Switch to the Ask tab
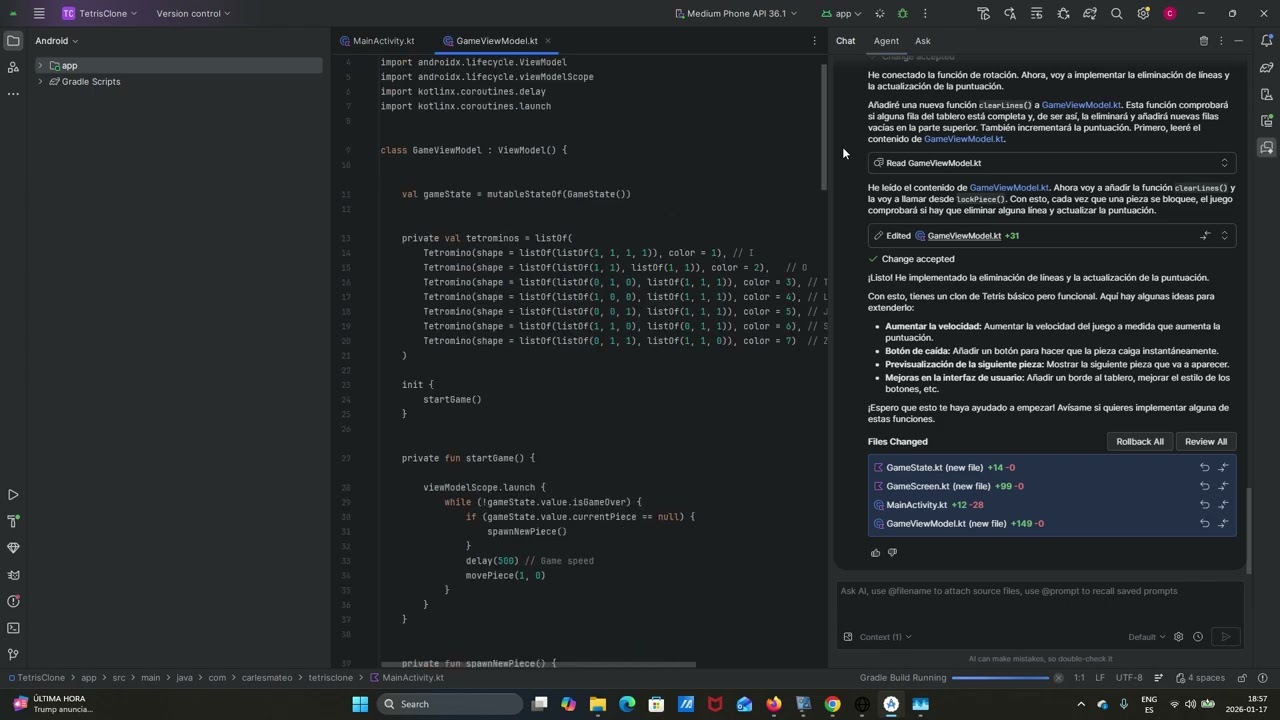Screen dimensions: 1280x720 [x=923, y=41]
